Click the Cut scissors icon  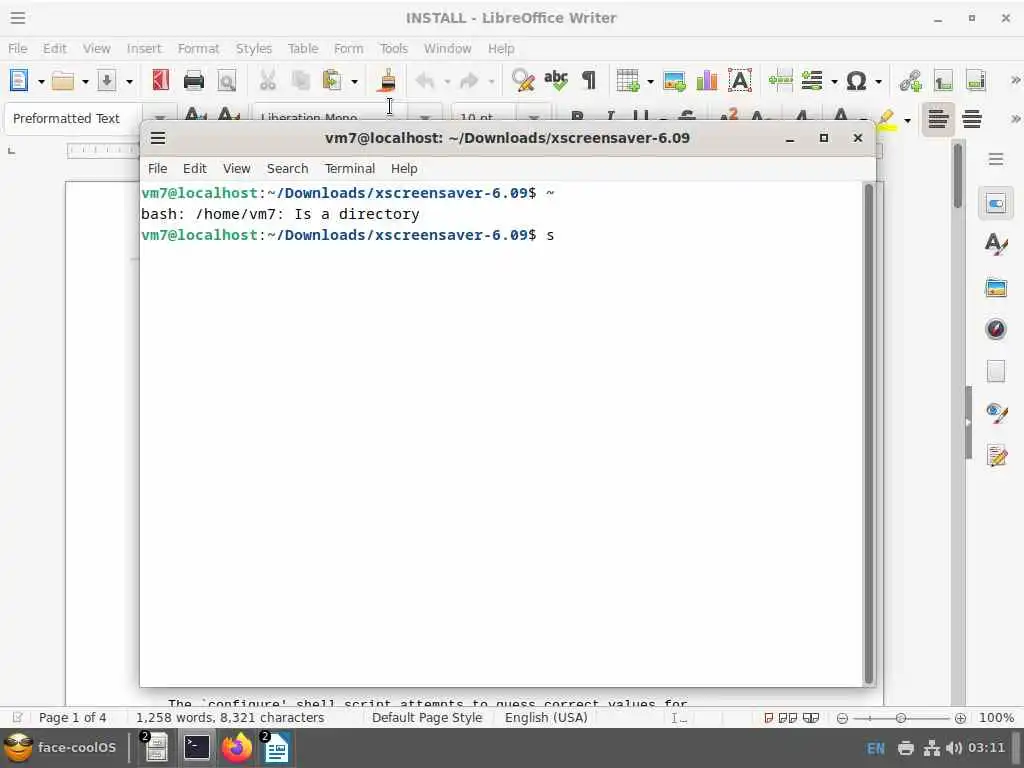tap(267, 80)
